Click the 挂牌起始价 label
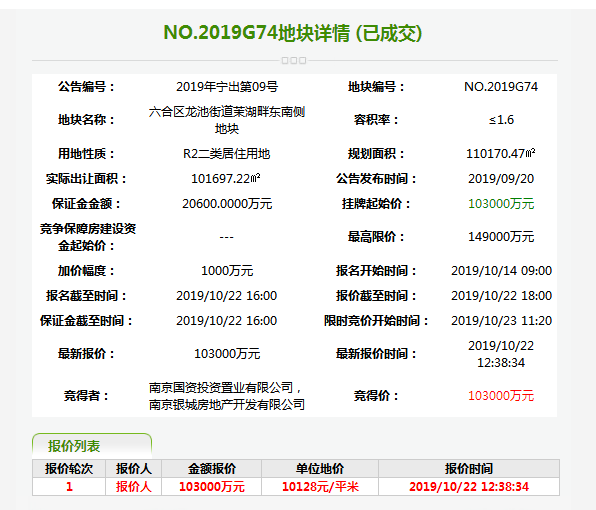The width and height of the screenshot is (596, 510). click(376, 204)
